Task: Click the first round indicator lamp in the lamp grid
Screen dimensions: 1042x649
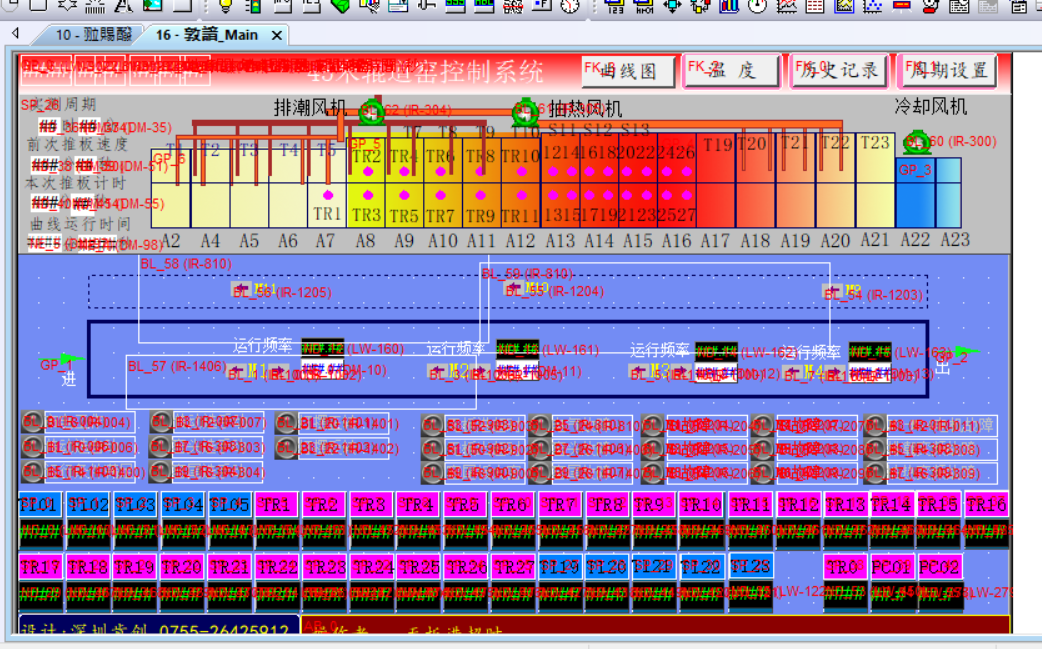Action: pyautogui.click(x=31, y=422)
